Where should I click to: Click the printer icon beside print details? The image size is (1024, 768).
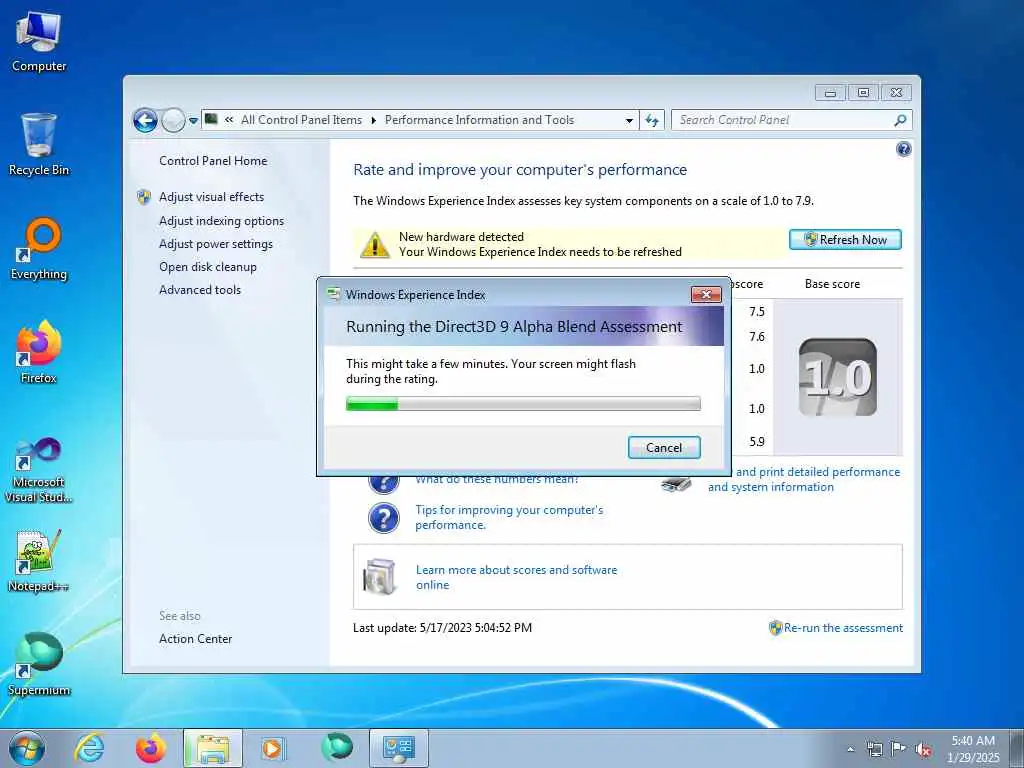tap(676, 484)
